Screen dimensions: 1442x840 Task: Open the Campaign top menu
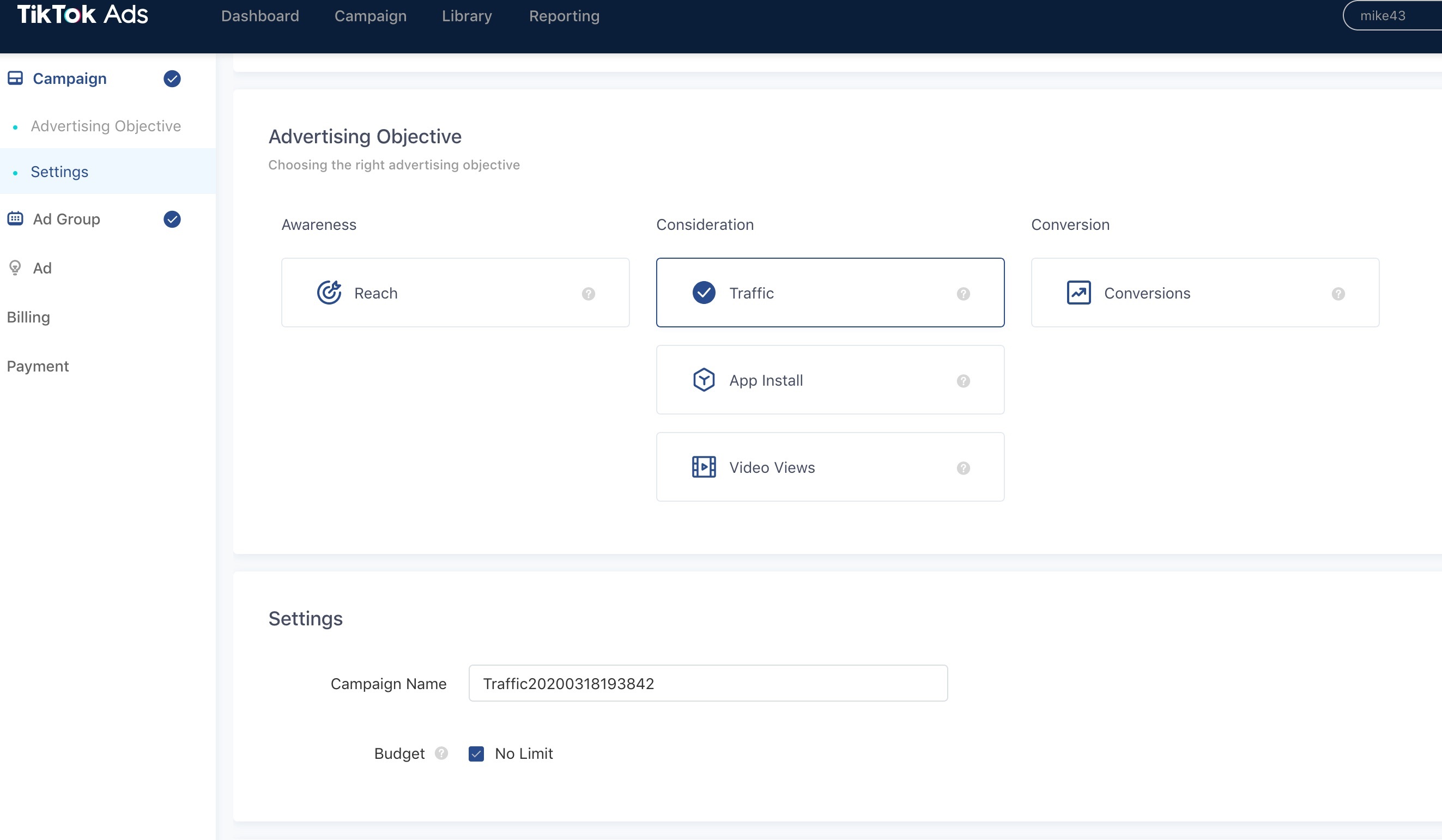370,16
